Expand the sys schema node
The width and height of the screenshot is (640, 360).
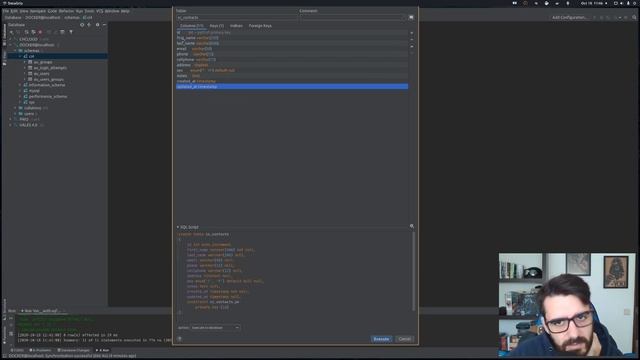(20, 102)
